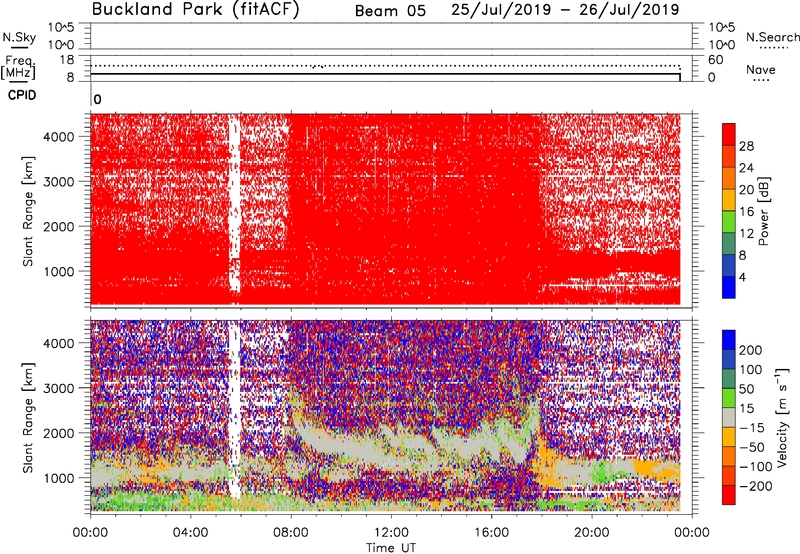Click the 'Beam 05' label
800x554 pixels.
click(390, 11)
